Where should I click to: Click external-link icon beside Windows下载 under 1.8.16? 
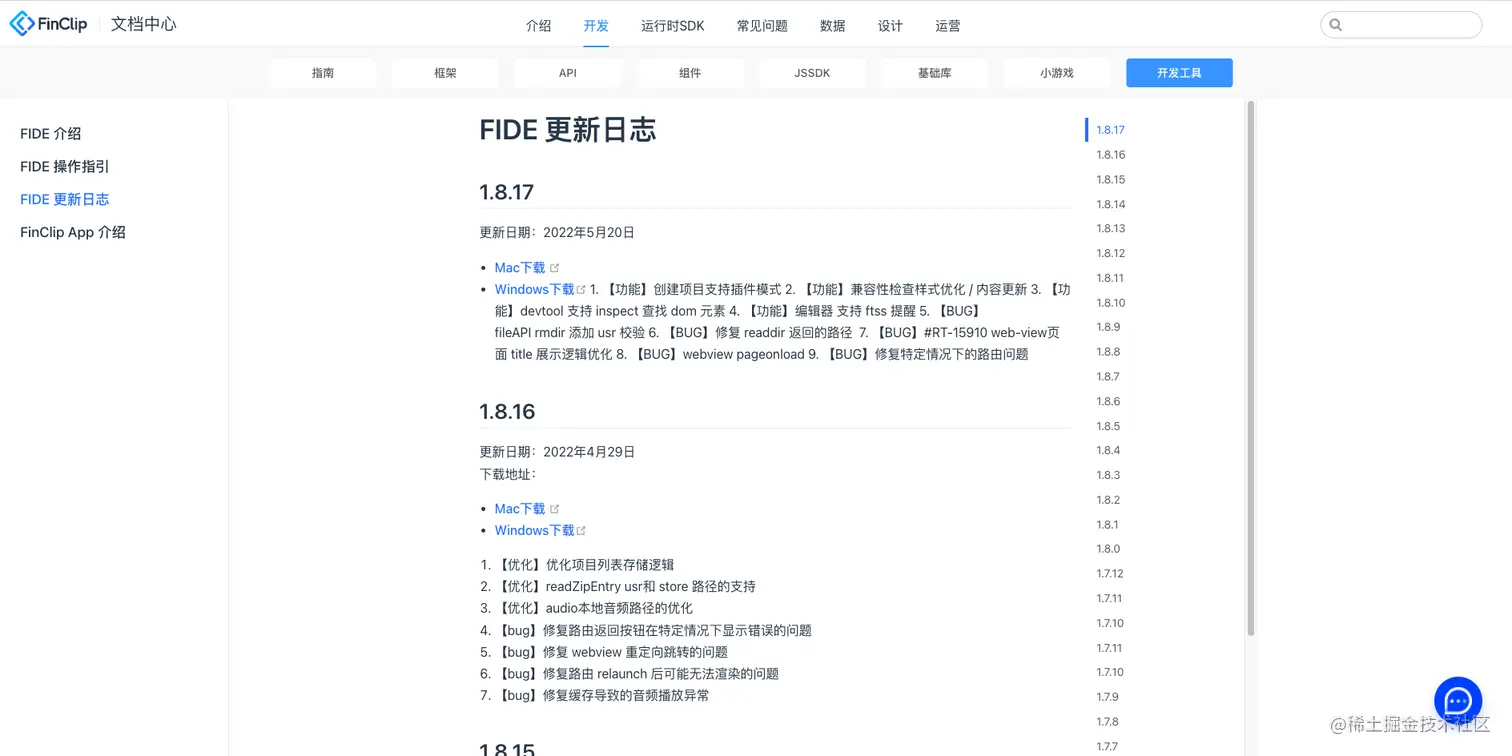(x=581, y=531)
